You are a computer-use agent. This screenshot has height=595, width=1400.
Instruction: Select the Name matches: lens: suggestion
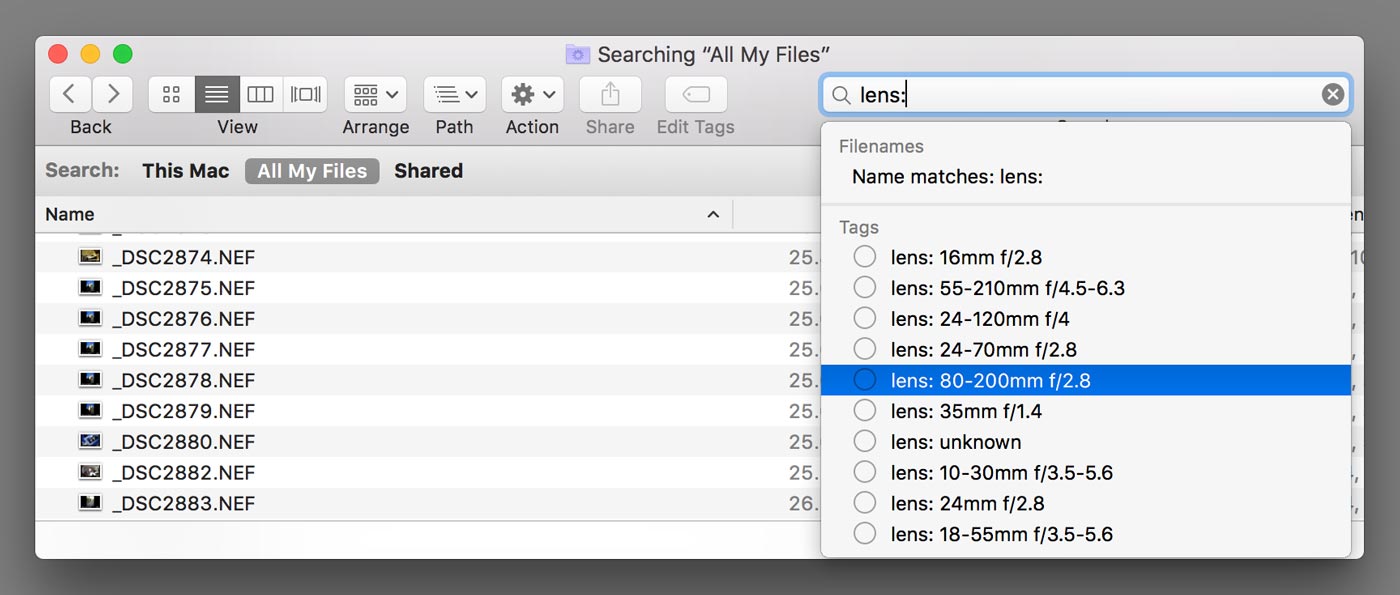(x=947, y=177)
